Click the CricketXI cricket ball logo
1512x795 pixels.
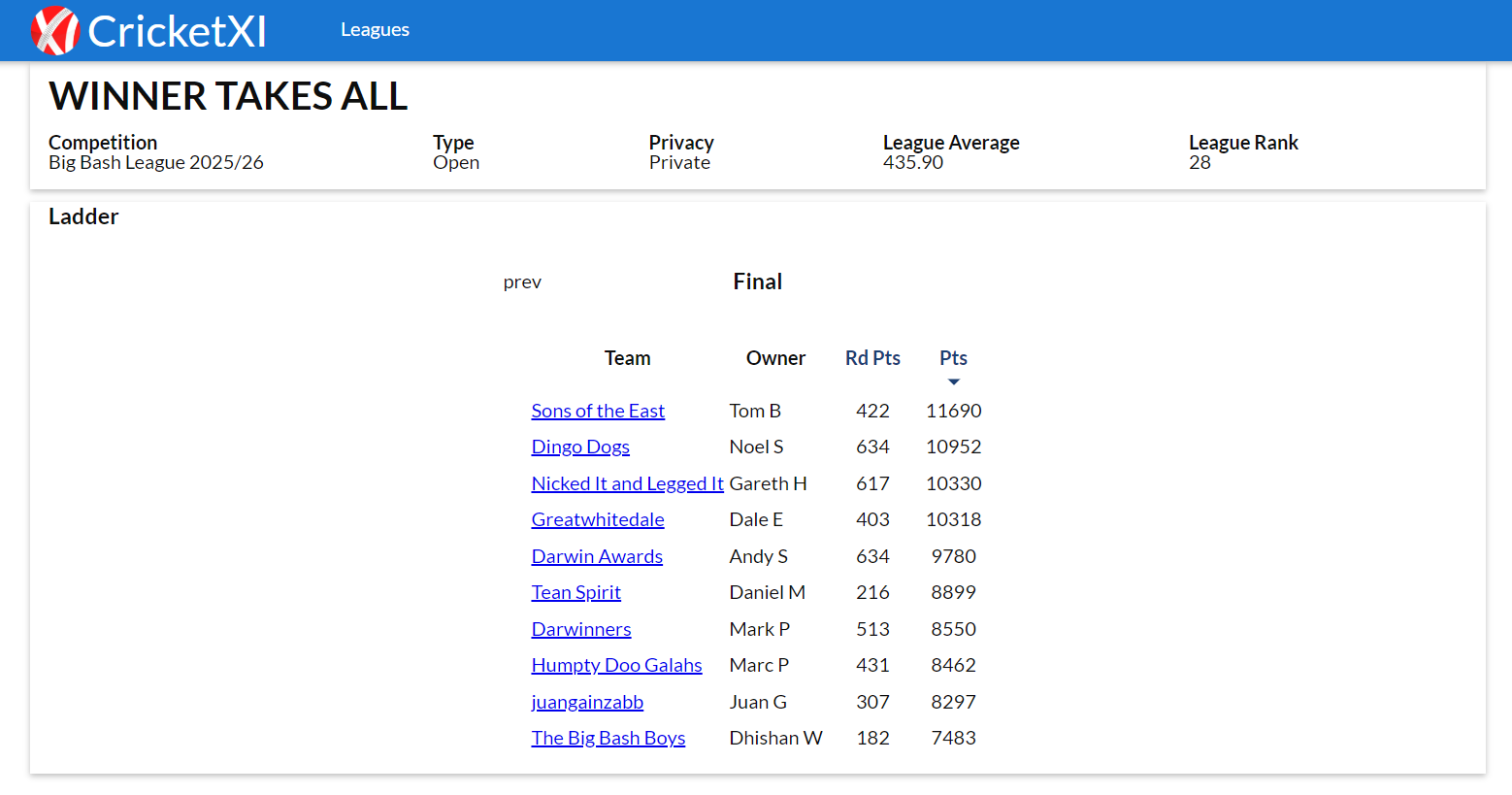[54, 31]
